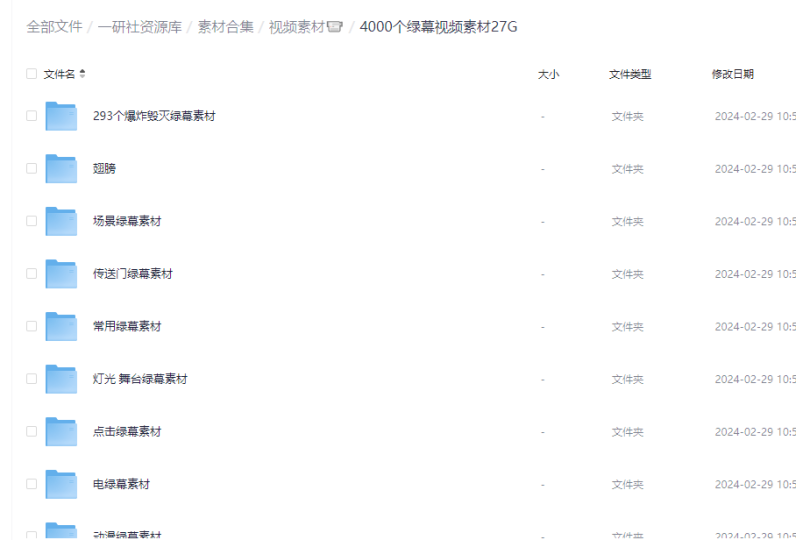Click the 大小 column header
The image size is (796, 540).
pyautogui.click(x=548, y=74)
